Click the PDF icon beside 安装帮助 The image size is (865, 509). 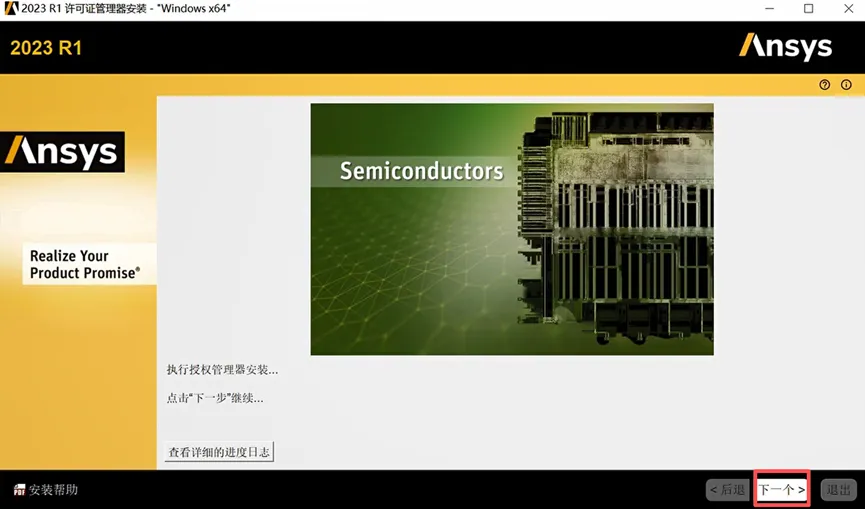coord(19,490)
